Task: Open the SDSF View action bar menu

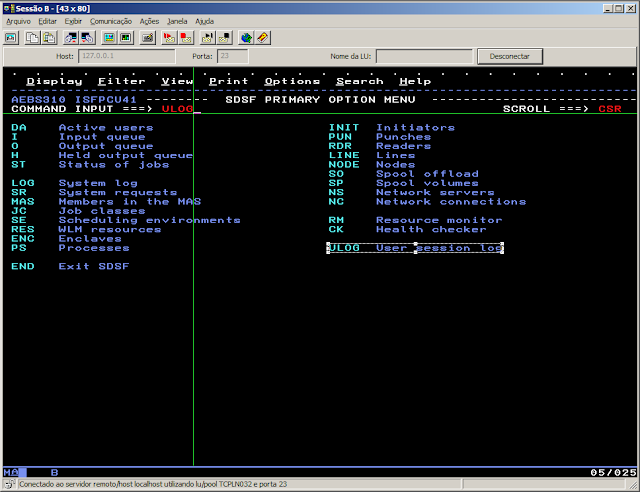Action: pos(177,81)
